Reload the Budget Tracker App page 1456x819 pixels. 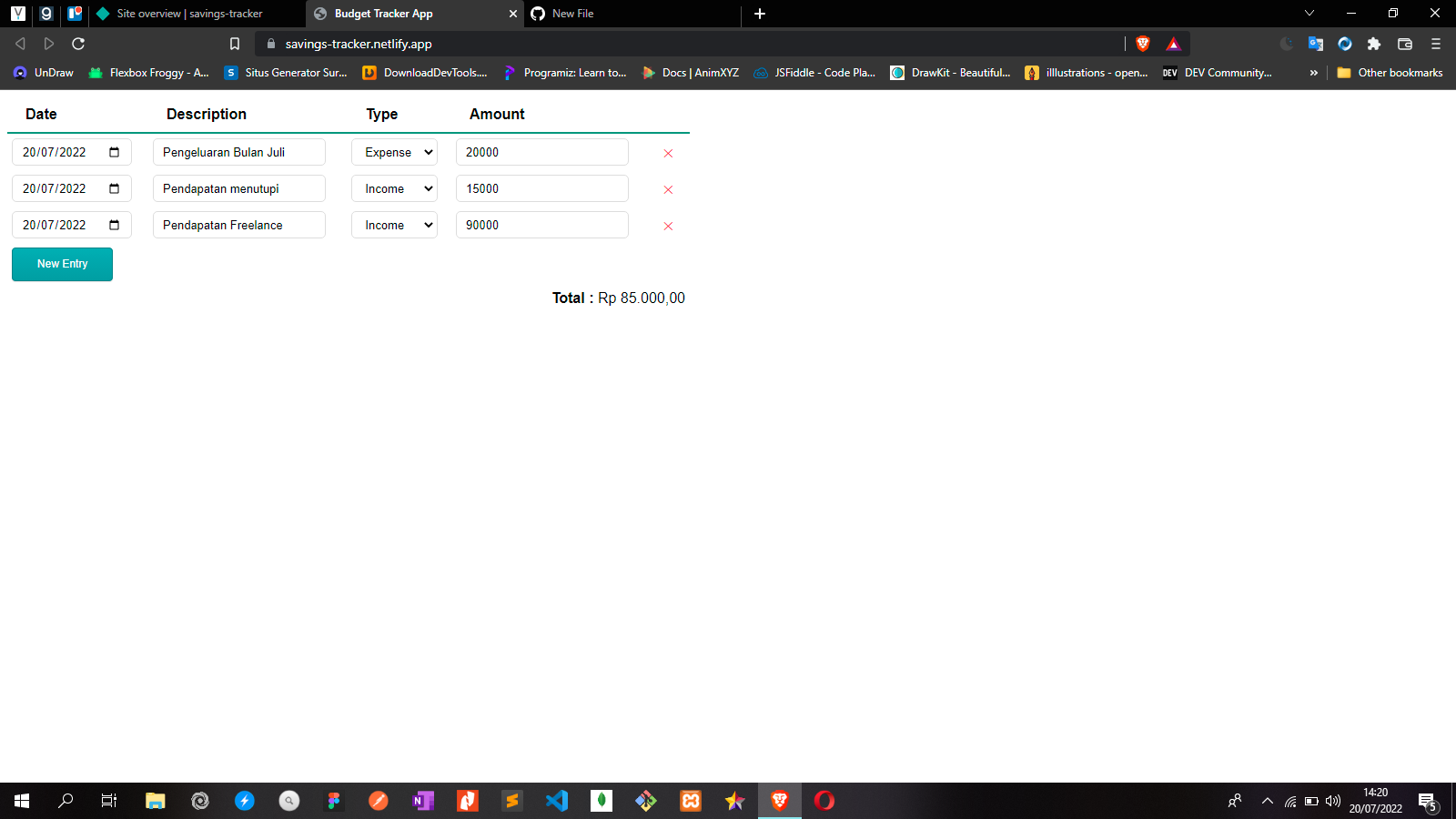[78, 43]
